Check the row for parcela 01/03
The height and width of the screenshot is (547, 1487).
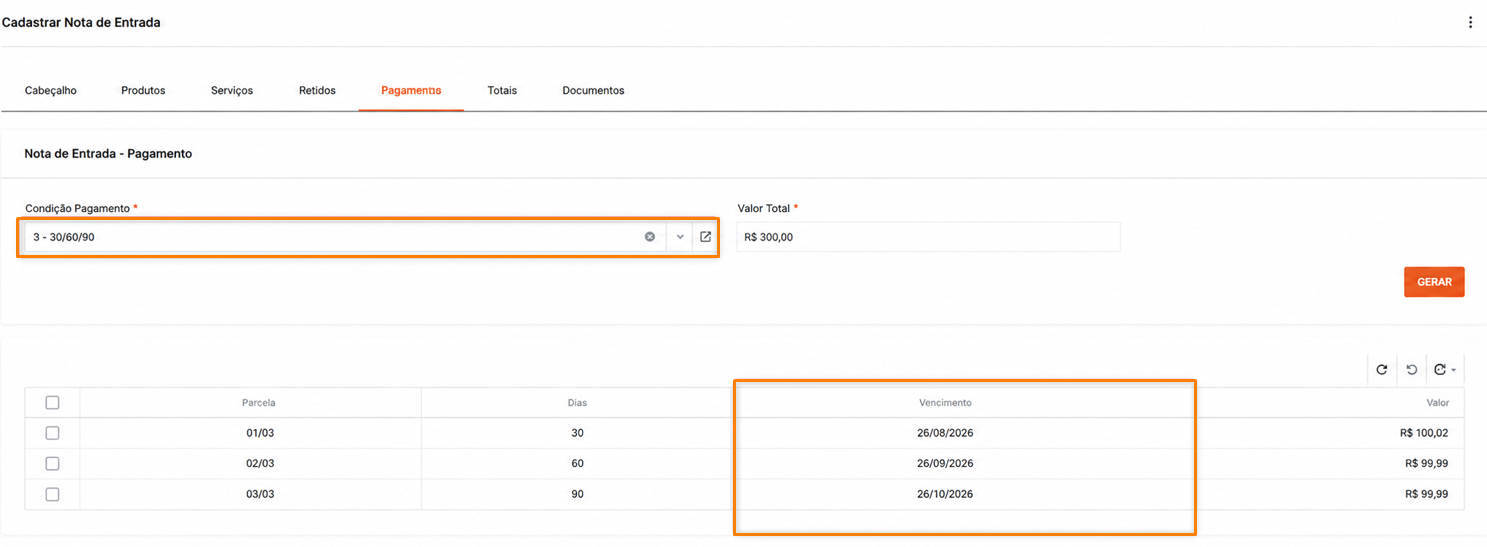(53, 433)
